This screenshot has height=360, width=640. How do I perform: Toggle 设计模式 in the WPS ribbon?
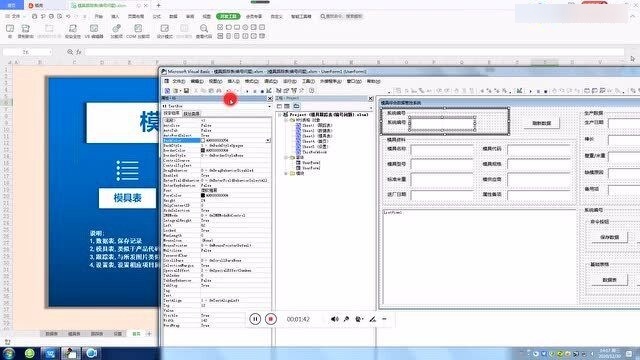point(164,31)
